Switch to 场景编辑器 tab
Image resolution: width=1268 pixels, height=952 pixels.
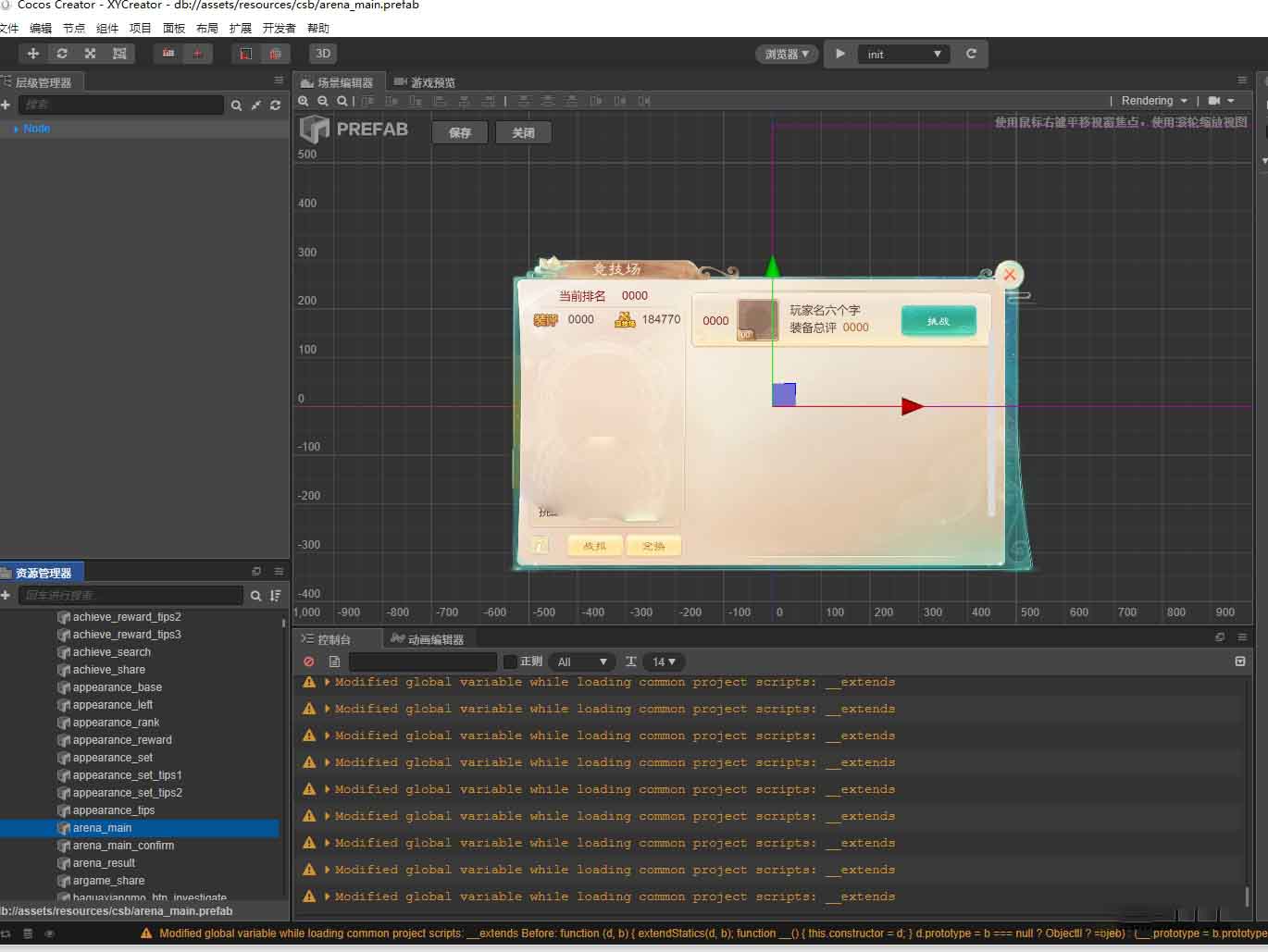[x=337, y=82]
